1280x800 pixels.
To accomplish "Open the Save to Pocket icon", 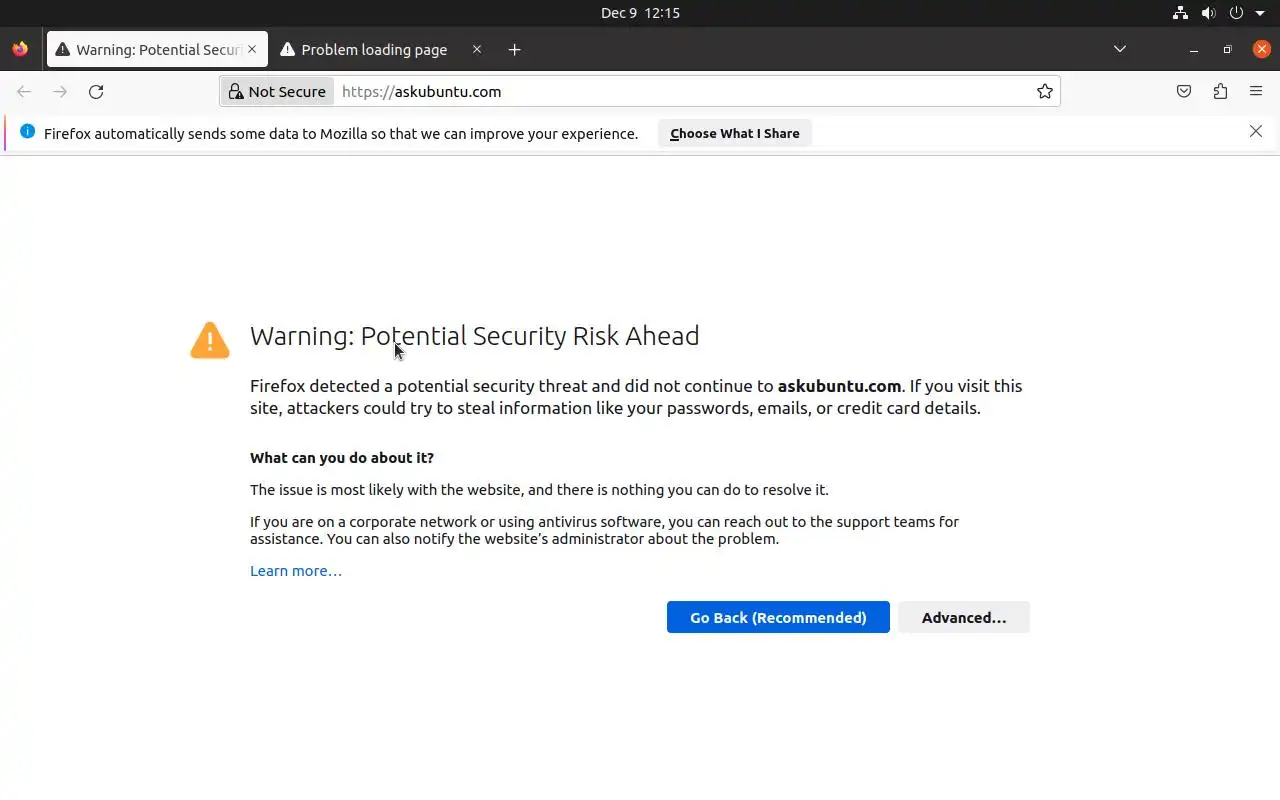I will (1184, 92).
